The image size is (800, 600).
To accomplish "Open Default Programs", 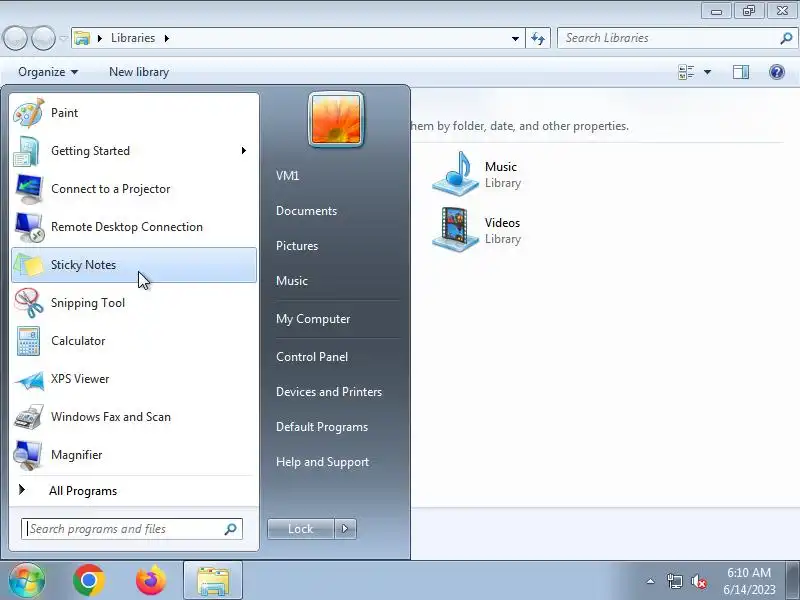I will point(321,427).
